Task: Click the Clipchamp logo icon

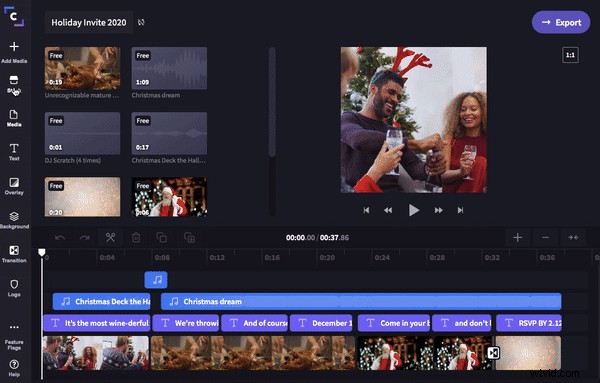Action: pos(14,17)
